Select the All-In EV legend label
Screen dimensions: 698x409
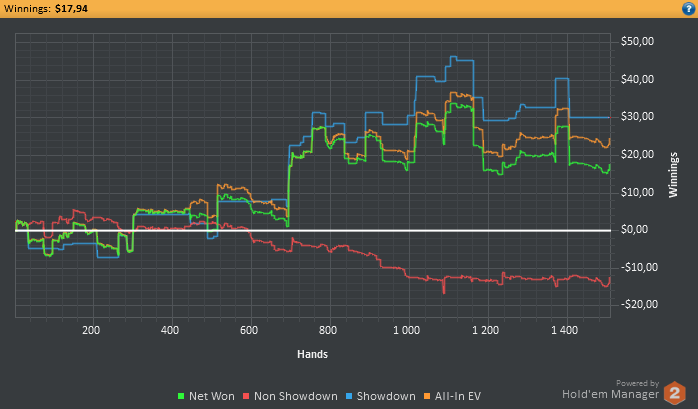458,396
